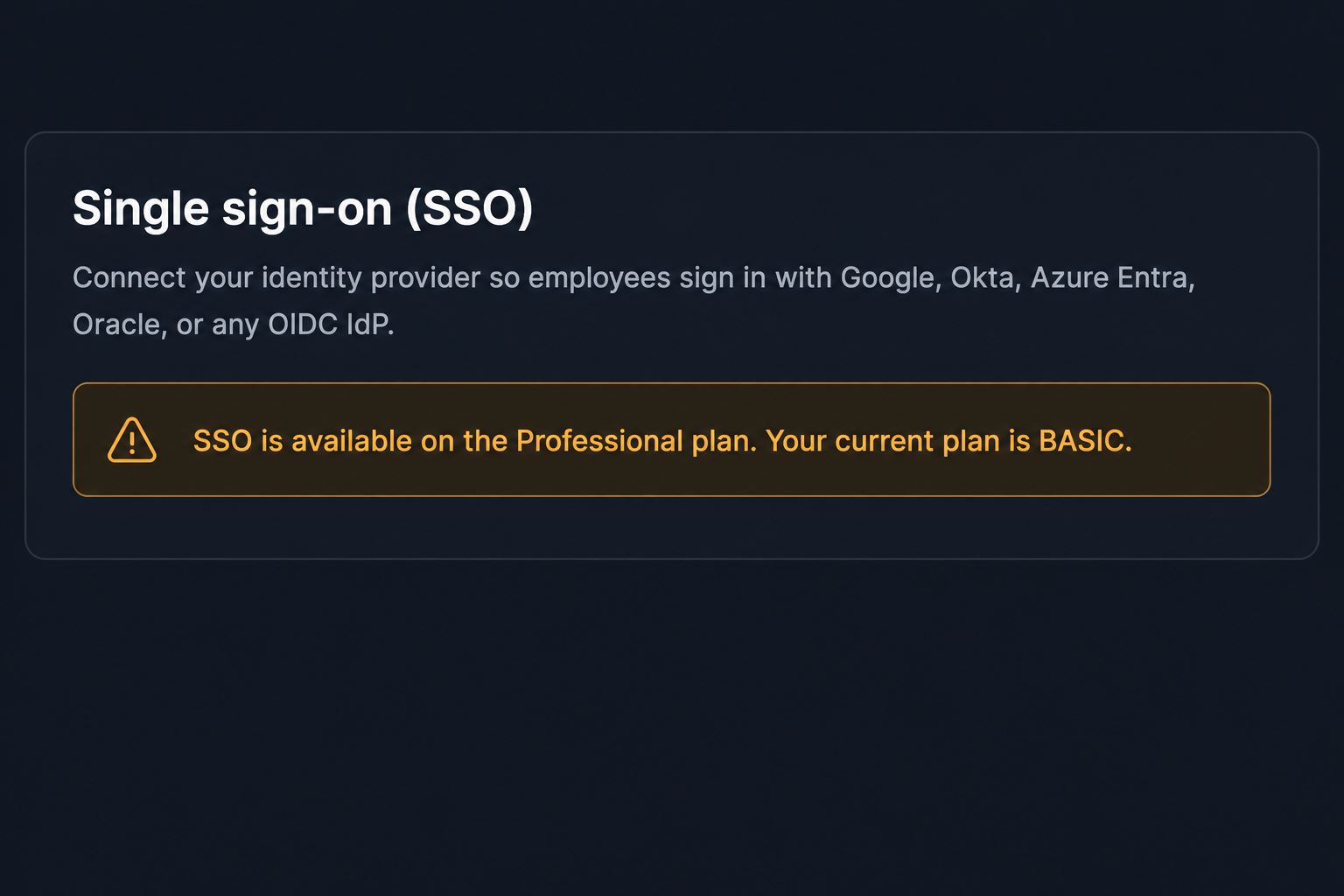Click SSO at the banner message start
The height and width of the screenshot is (896, 1344).
coord(222,441)
